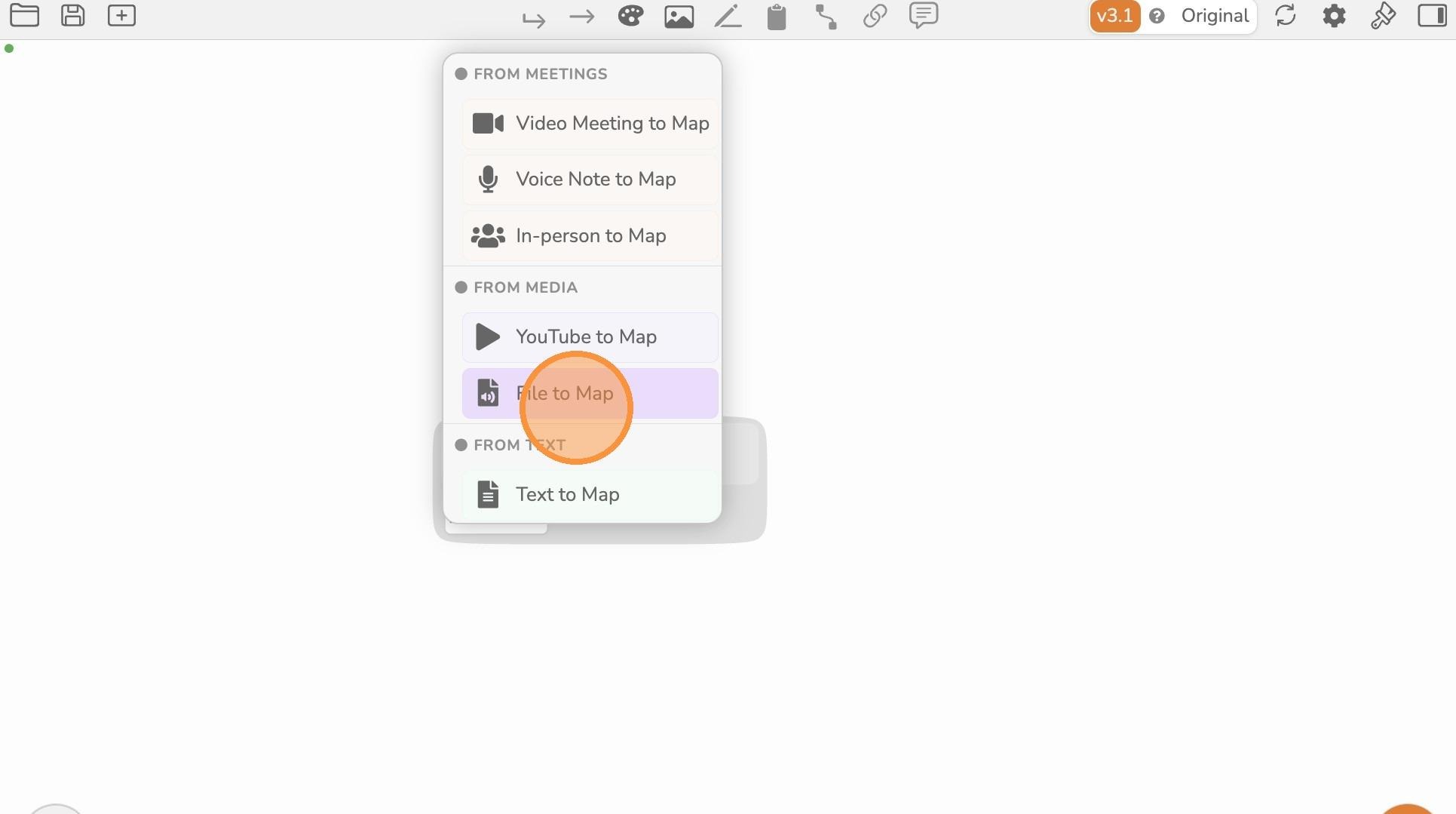
Task: Click the save floppy disk icon
Action: pyautogui.click(x=73, y=16)
